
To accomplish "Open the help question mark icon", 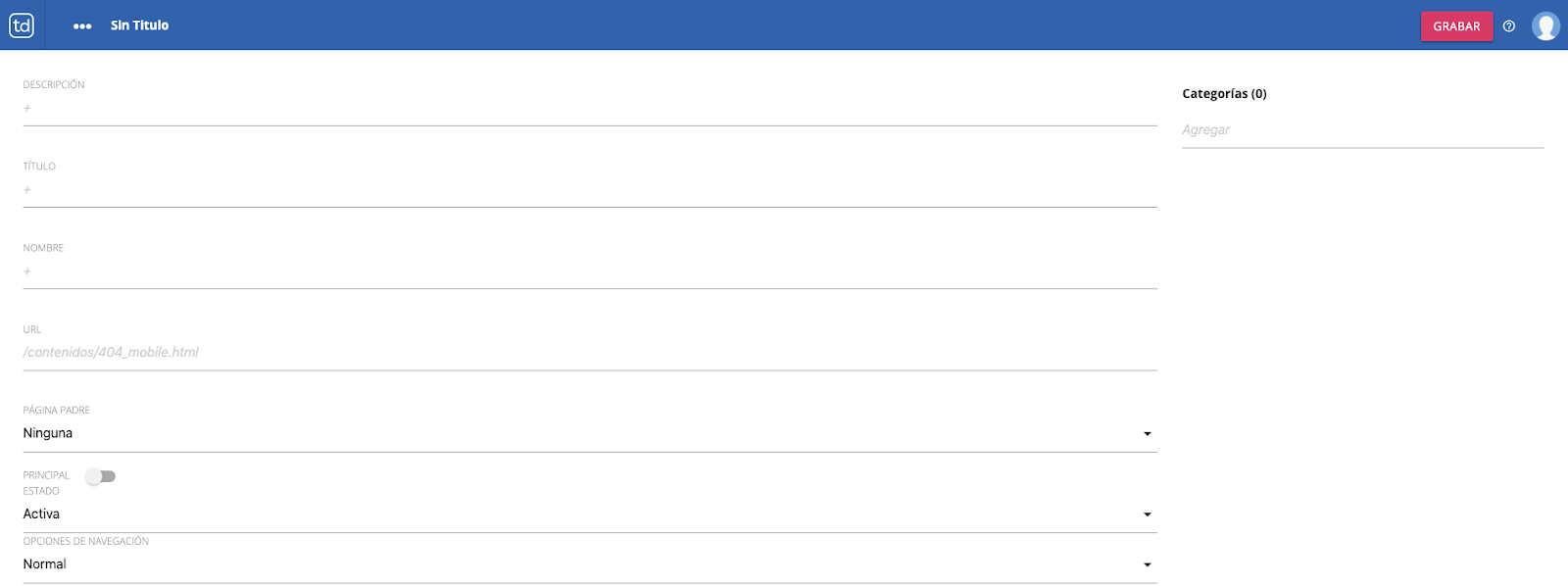I will (x=1509, y=26).
